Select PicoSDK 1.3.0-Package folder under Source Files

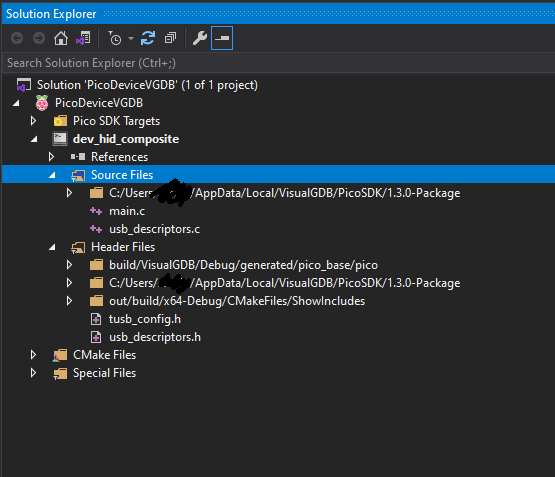285,193
